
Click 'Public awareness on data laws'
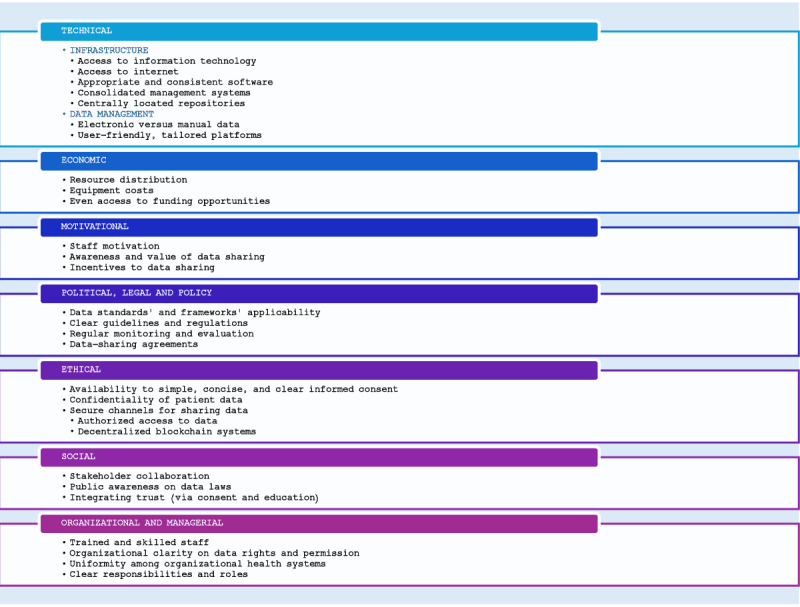[150, 487]
